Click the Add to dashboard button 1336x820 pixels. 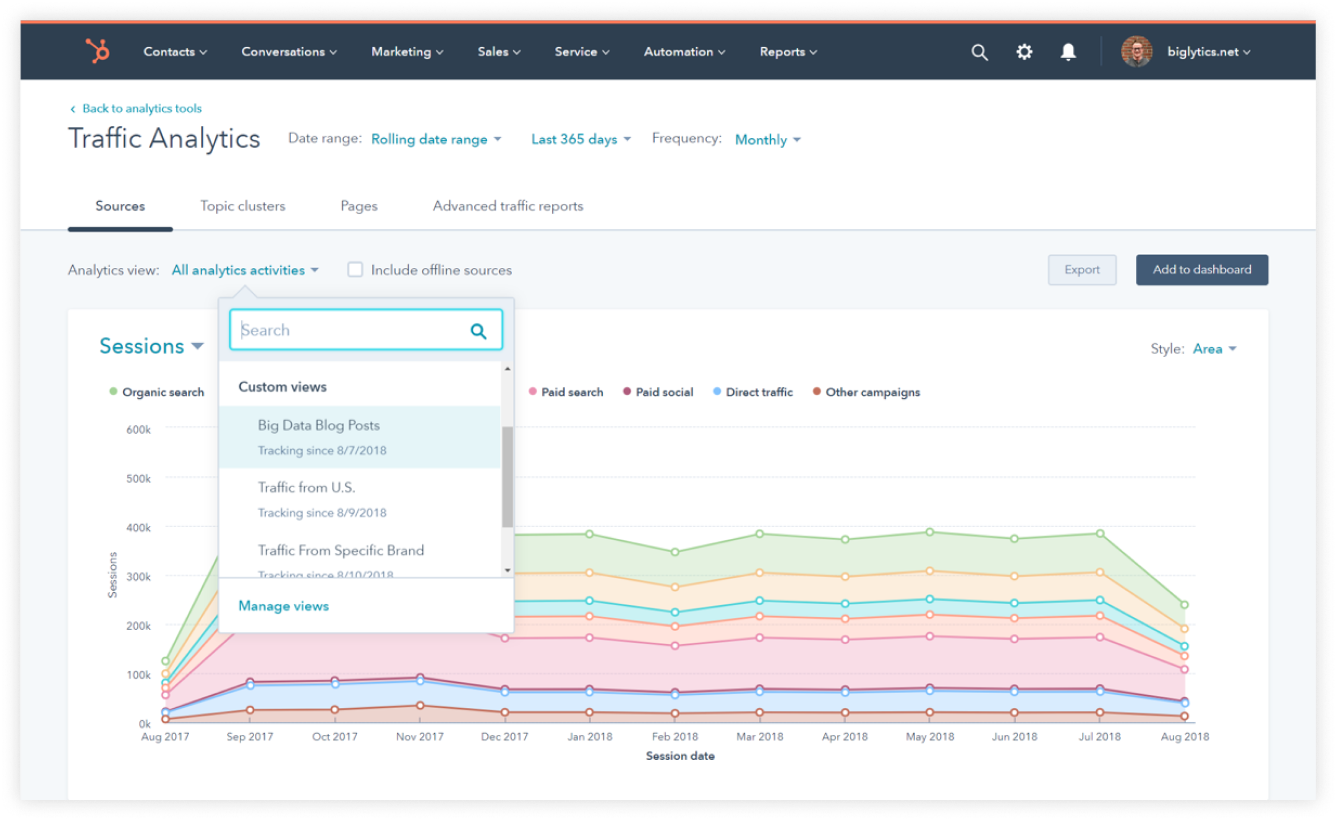pos(1202,269)
